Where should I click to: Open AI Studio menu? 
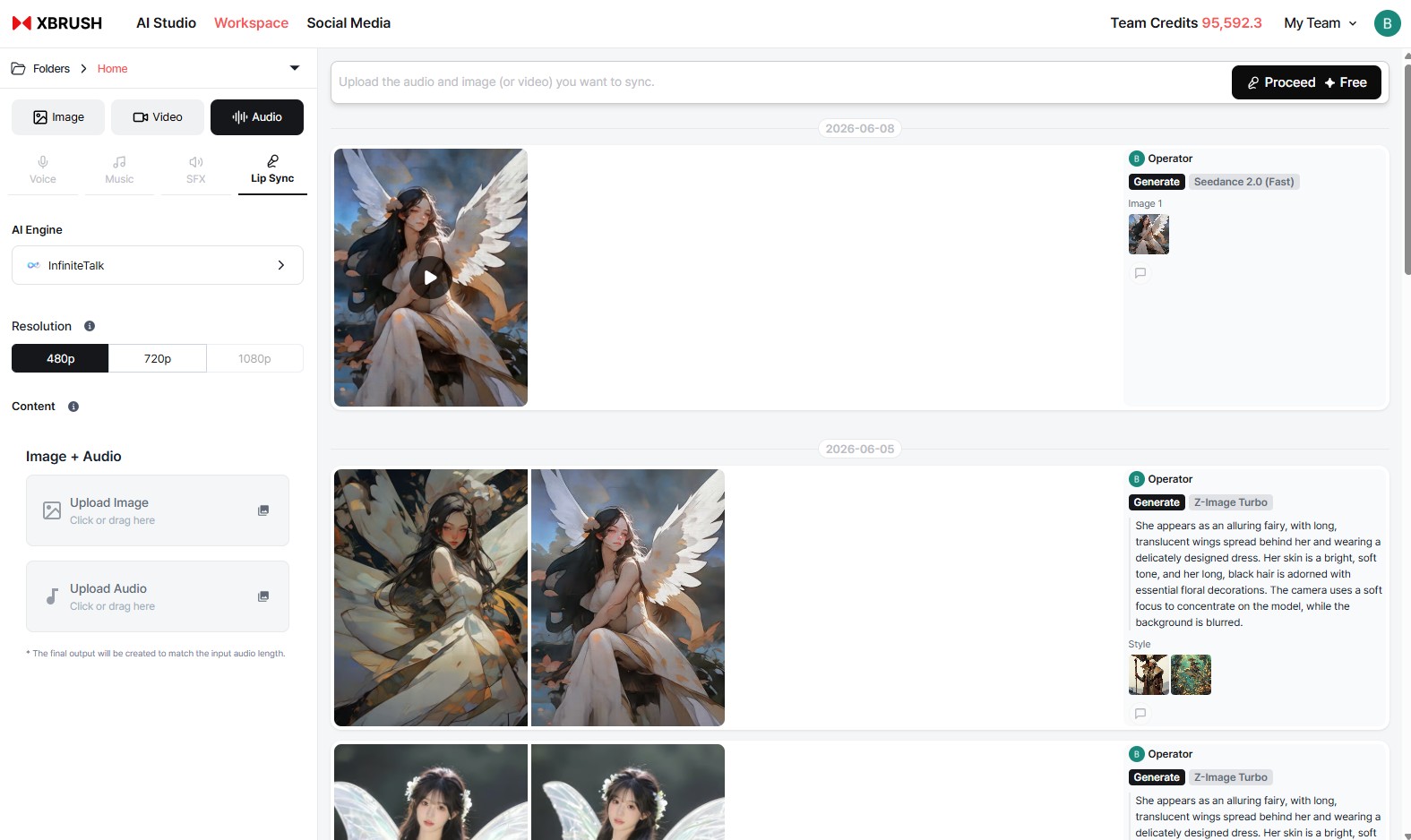pos(166,23)
